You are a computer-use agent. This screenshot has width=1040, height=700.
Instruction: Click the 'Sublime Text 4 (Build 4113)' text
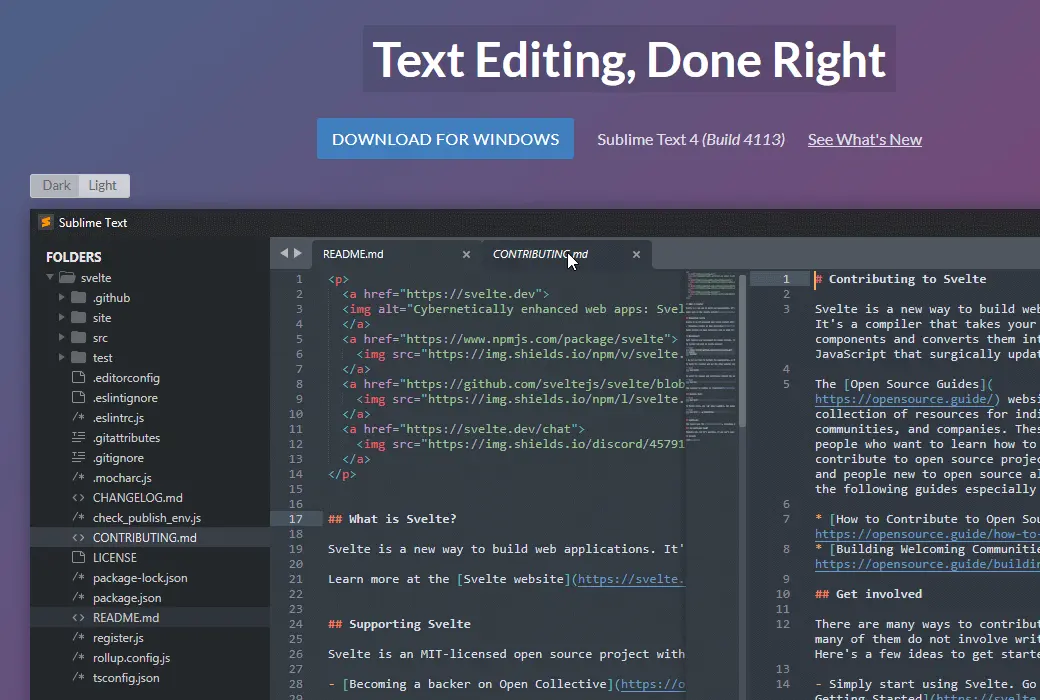coord(690,139)
